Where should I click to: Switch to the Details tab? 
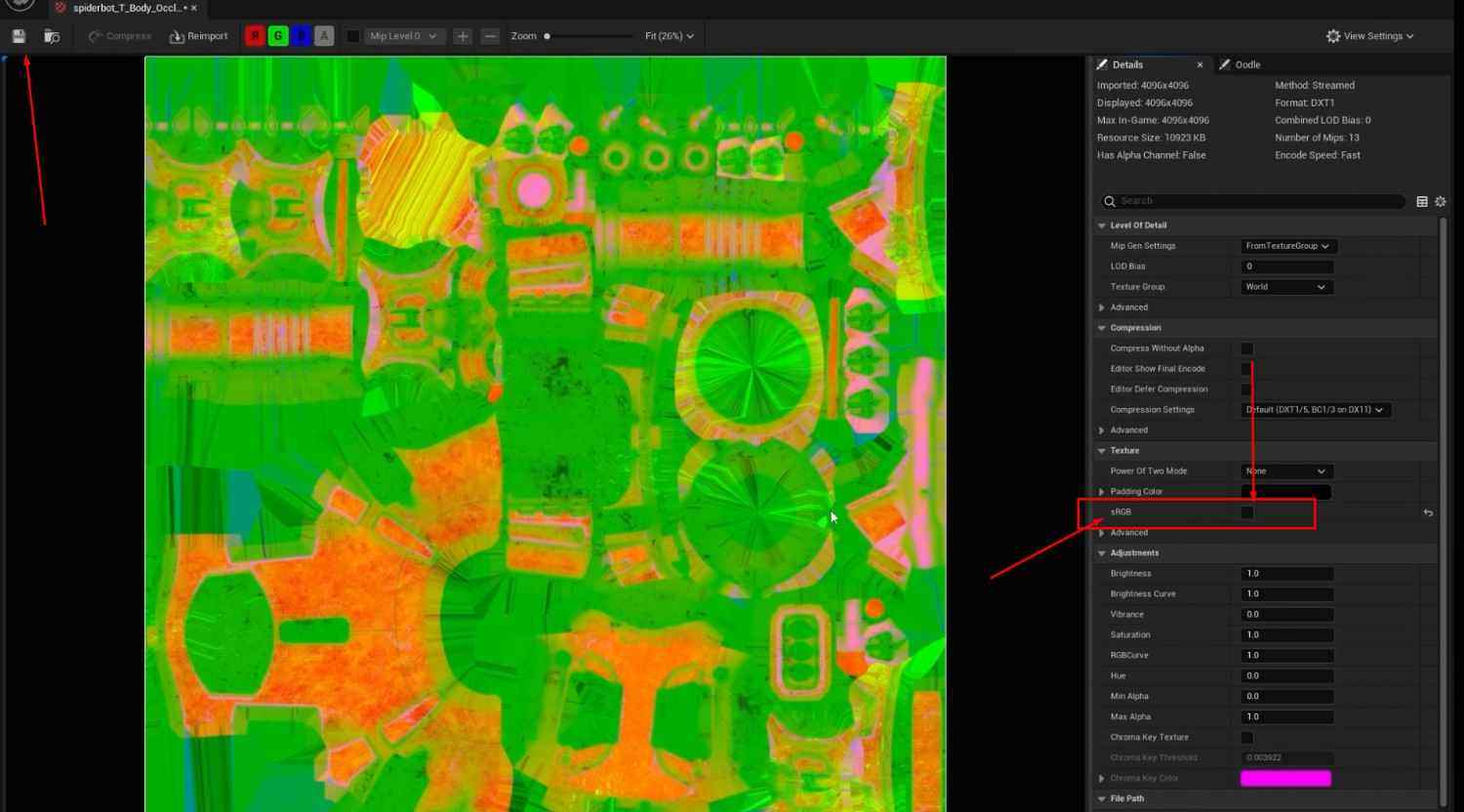point(1127,64)
